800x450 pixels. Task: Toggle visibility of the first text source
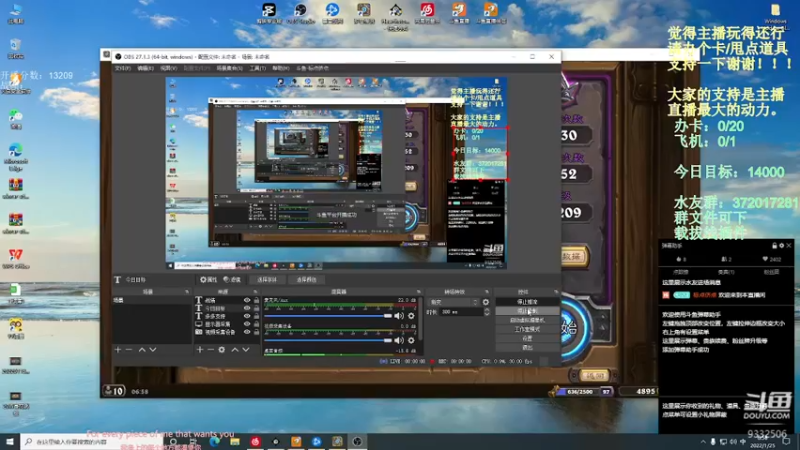(x=247, y=301)
